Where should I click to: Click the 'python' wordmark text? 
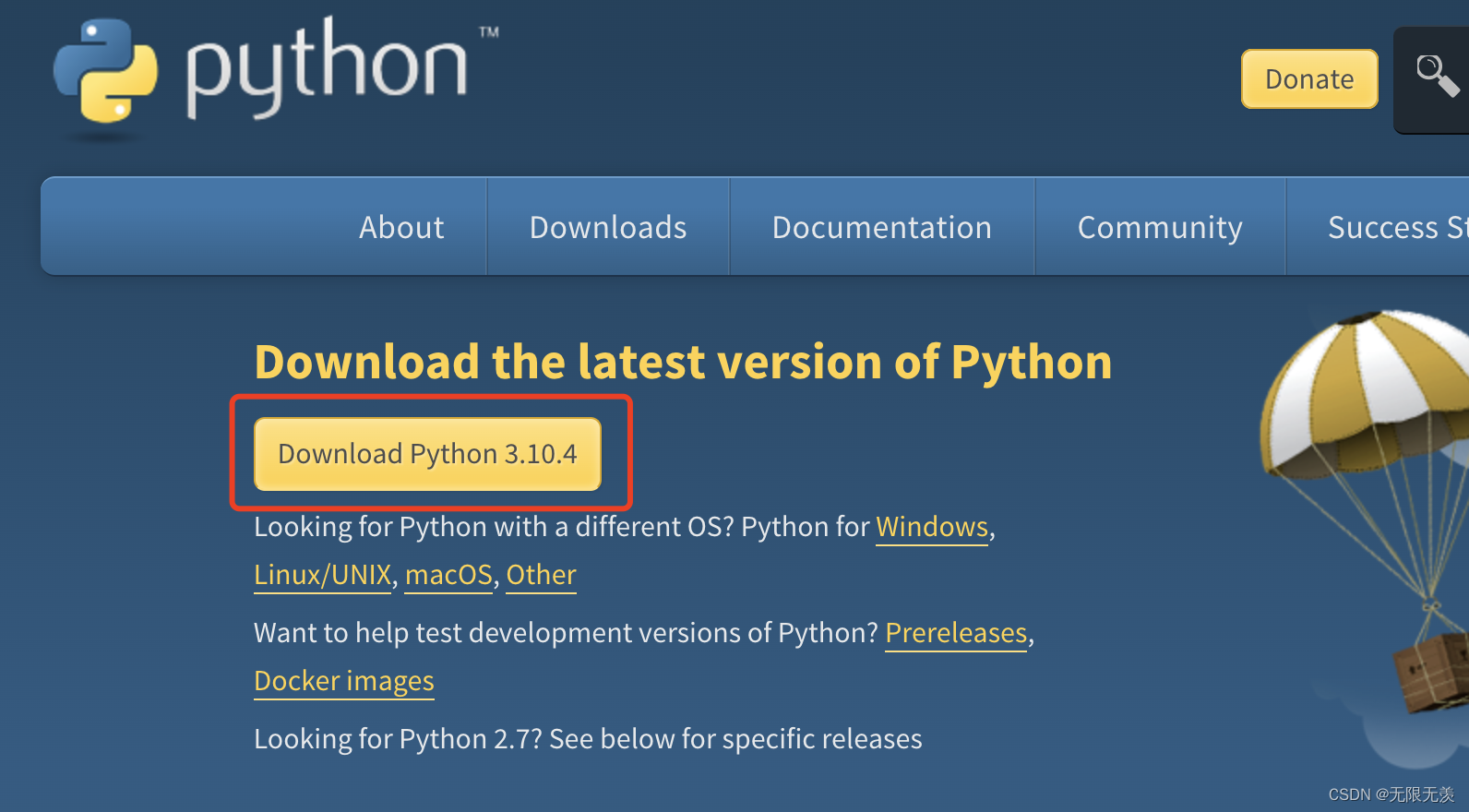pyautogui.click(x=327, y=68)
